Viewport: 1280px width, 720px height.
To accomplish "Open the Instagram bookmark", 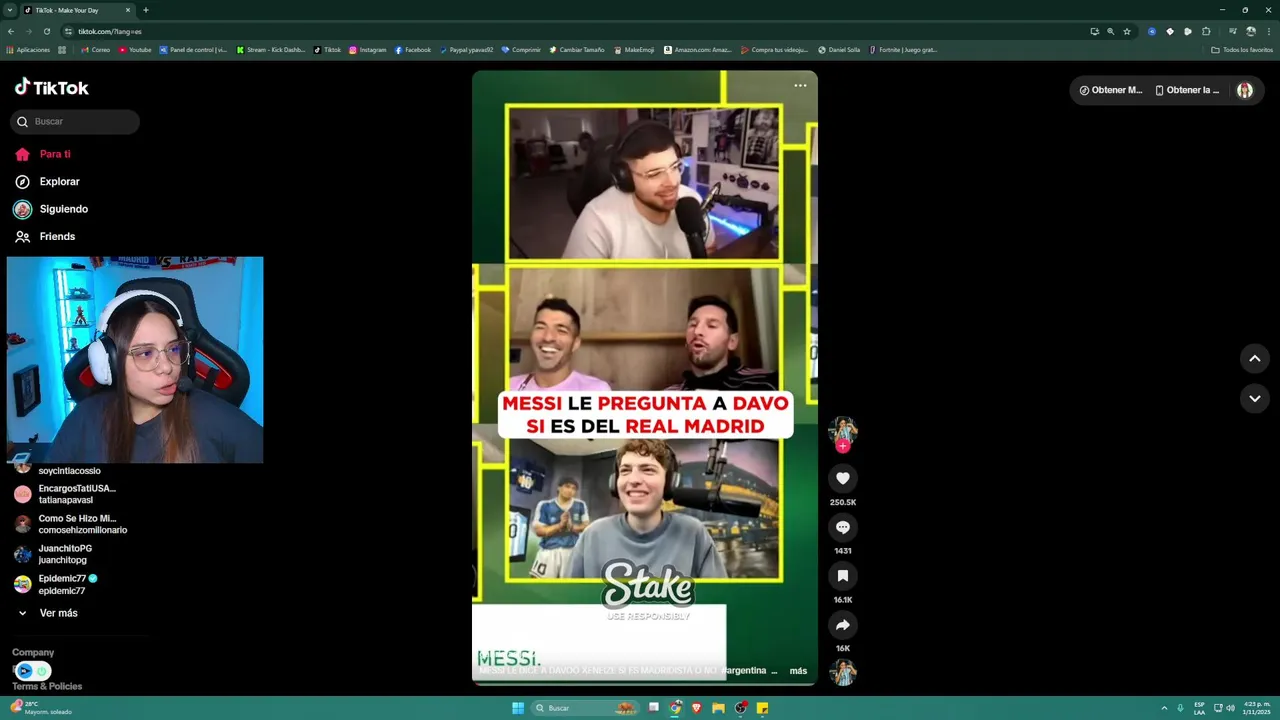I will (x=368, y=49).
